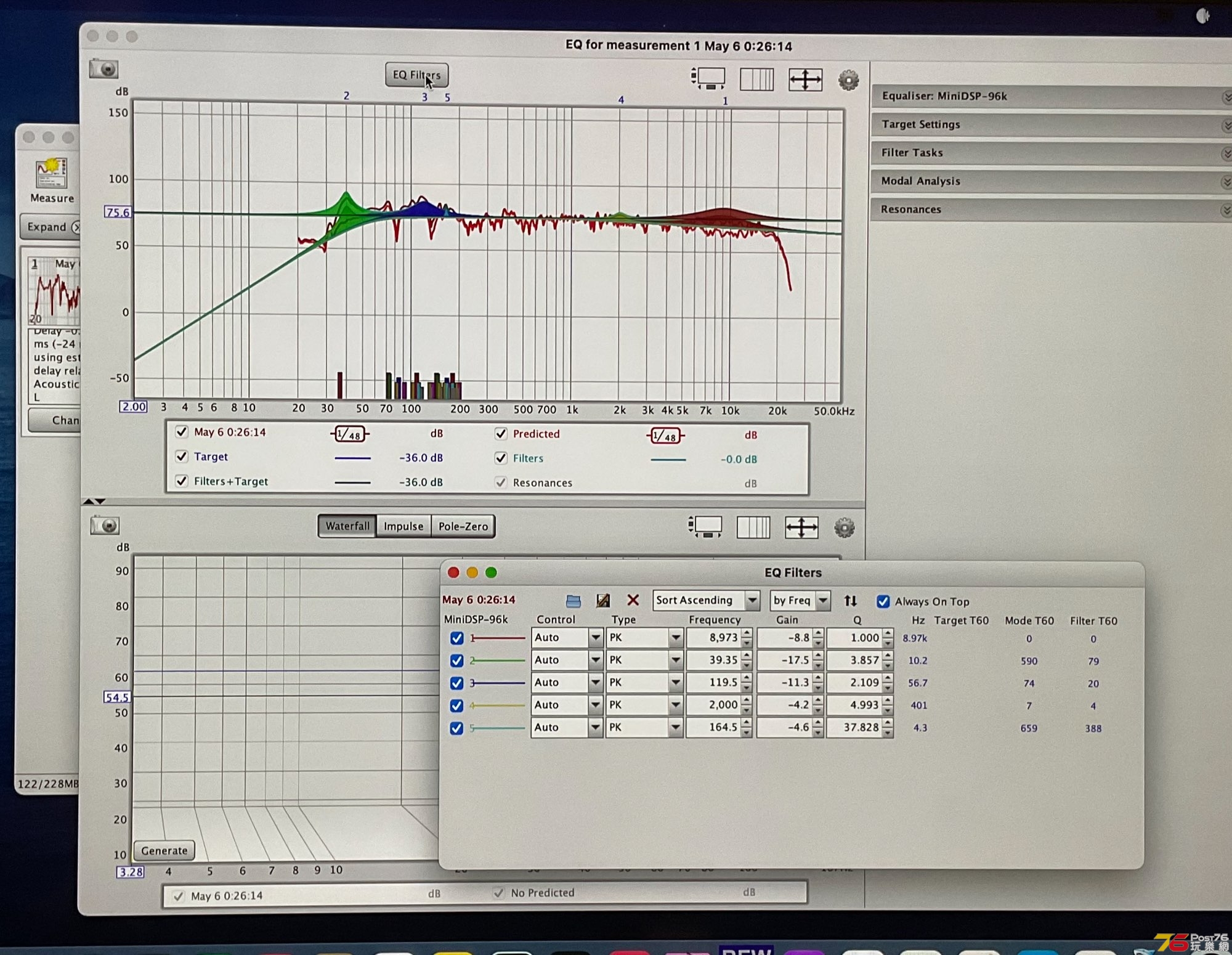The width and height of the screenshot is (1232, 955).
Task: Toggle the Predicted trace checkbox
Action: pyautogui.click(x=501, y=434)
